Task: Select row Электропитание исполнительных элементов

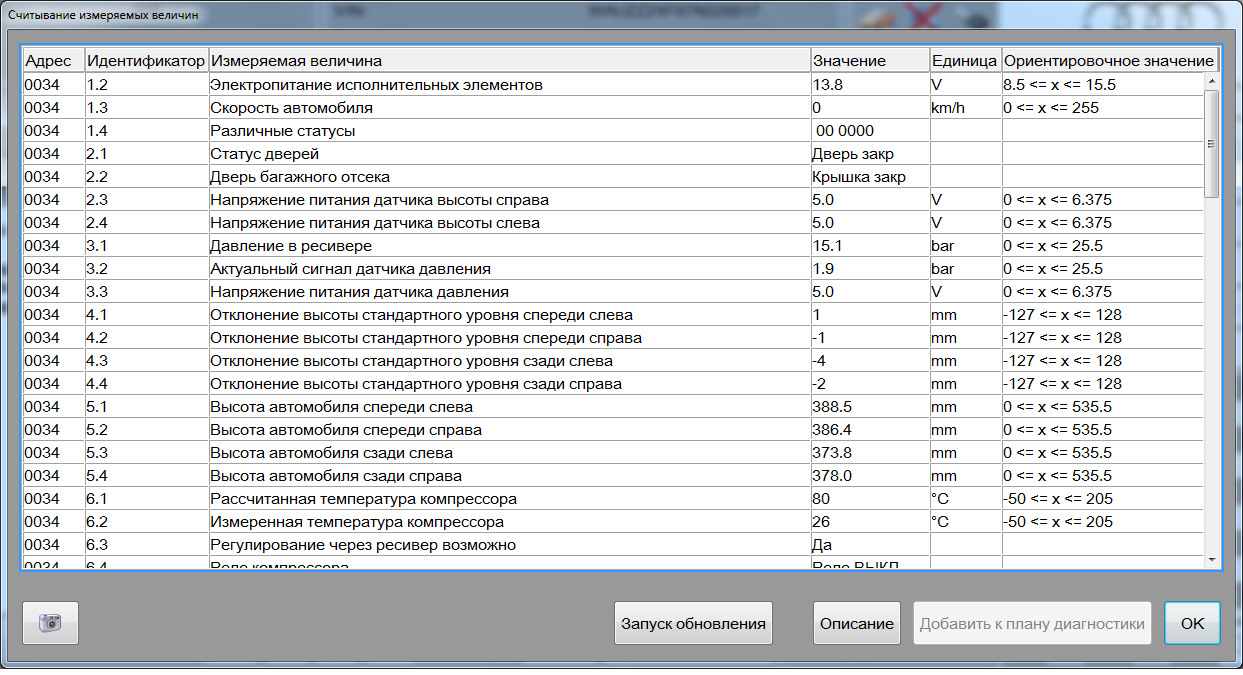Action: click(612, 85)
